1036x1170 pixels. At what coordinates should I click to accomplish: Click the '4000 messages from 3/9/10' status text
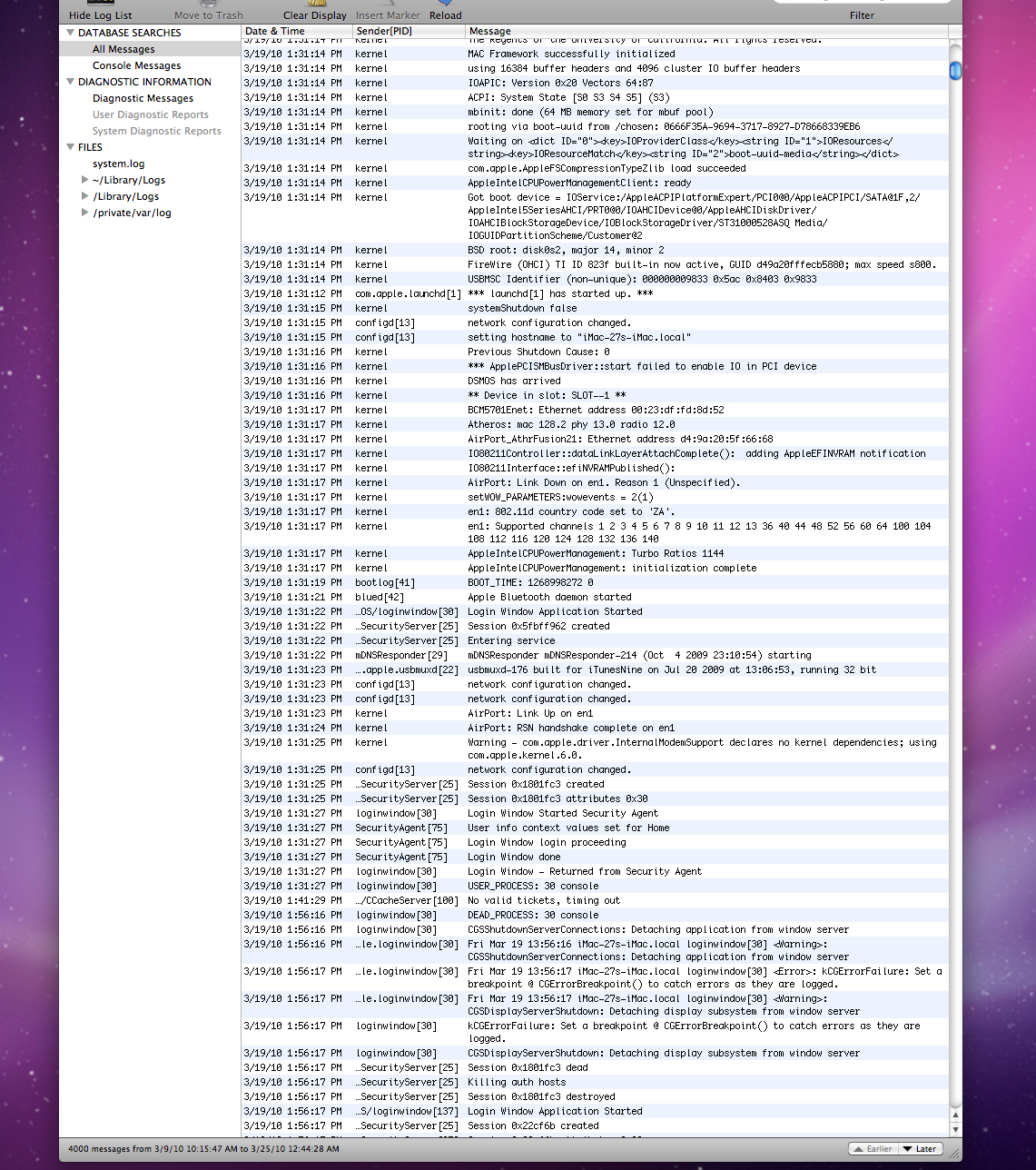point(203,1149)
